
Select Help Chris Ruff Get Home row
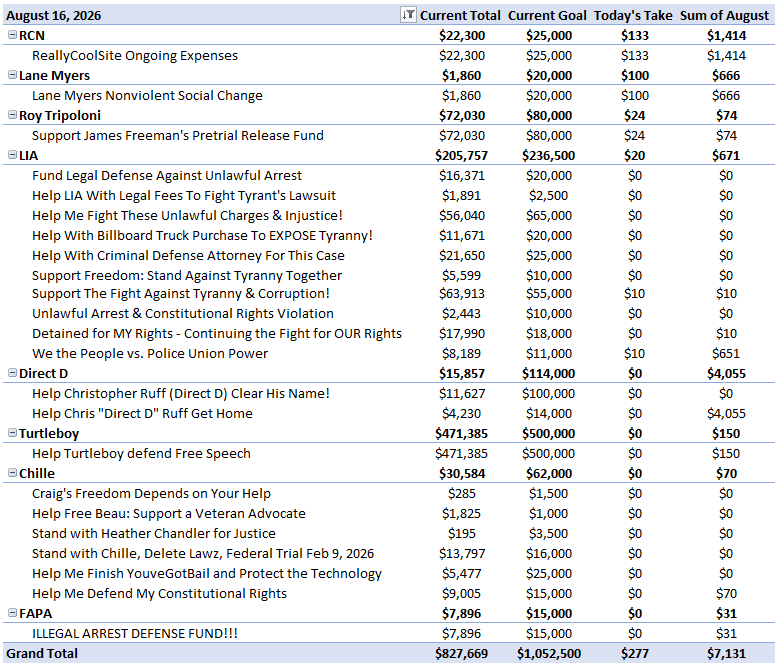pyautogui.click(x=142, y=413)
